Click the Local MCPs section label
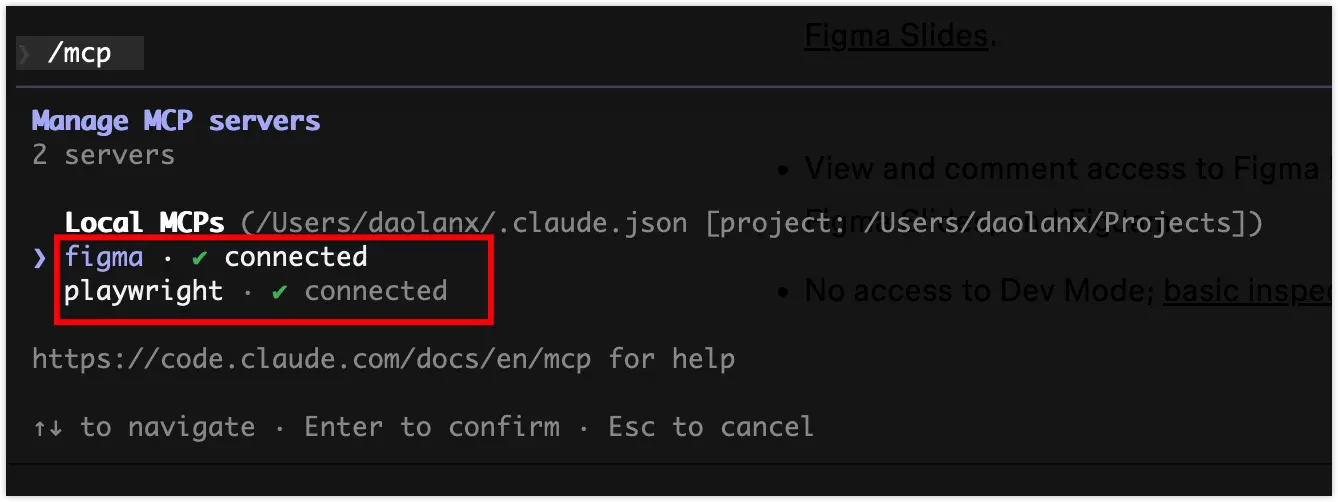The height and width of the screenshot is (502, 1338). [x=144, y=222]
